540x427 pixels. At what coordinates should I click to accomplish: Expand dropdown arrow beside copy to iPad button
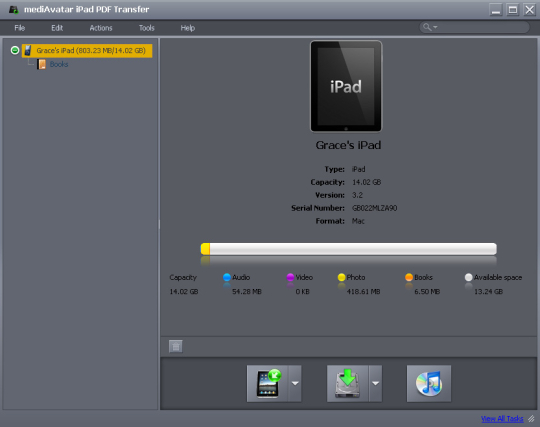tap(295, 383)
